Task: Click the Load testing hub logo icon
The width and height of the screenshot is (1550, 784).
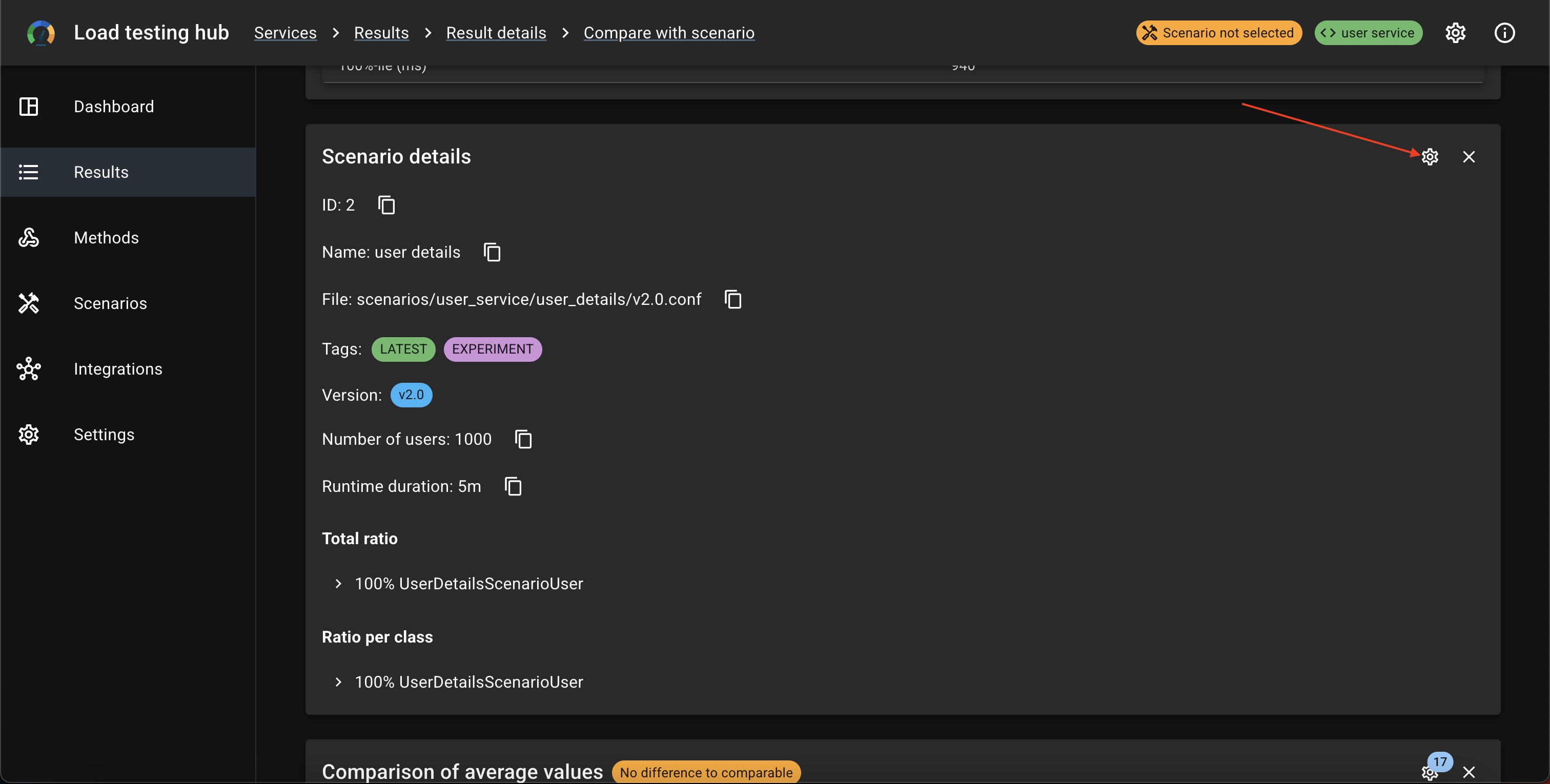Action: point(41,32)
